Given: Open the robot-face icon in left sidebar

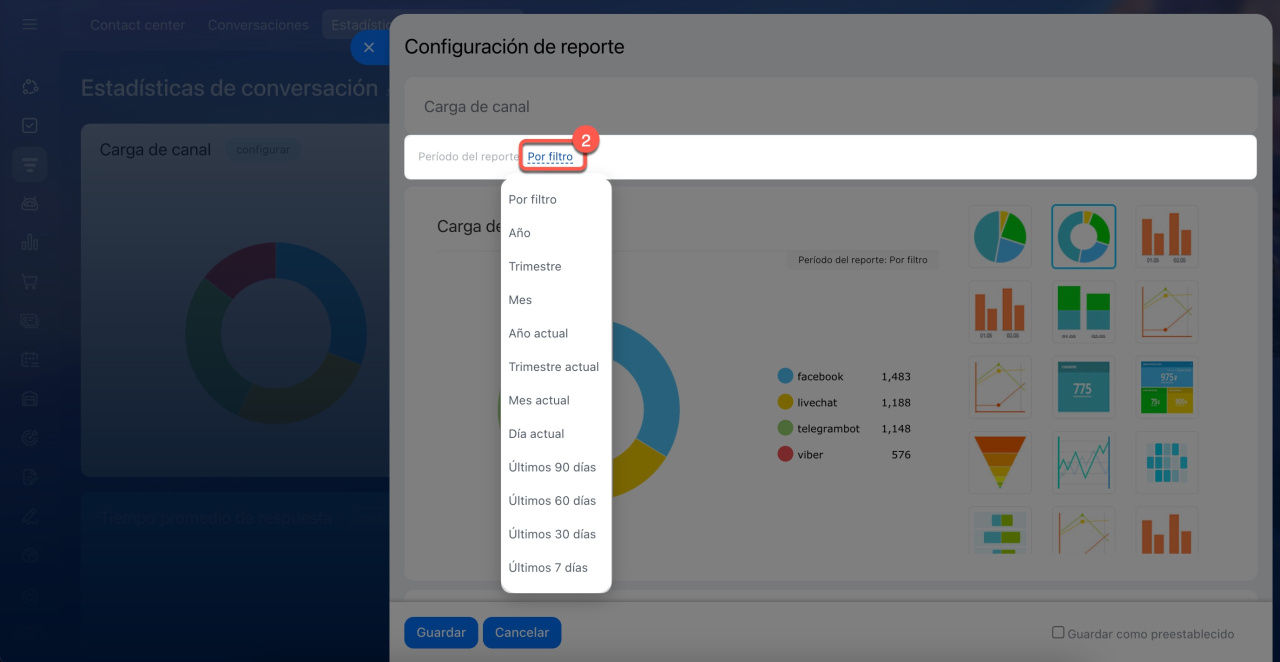Looking at the screenshot, I should click(30, 203).
